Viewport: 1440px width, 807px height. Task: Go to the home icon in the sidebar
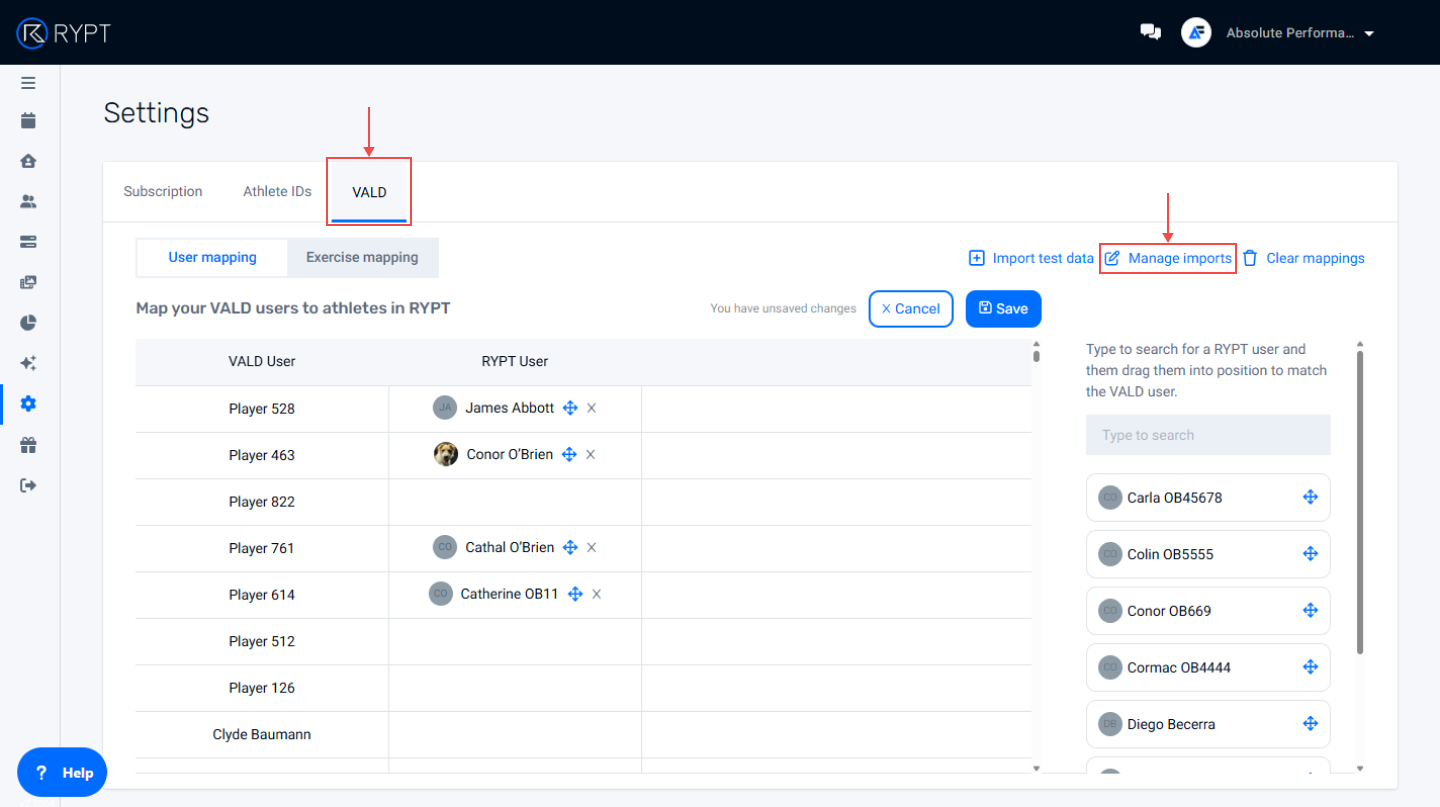tap(28, 161)
